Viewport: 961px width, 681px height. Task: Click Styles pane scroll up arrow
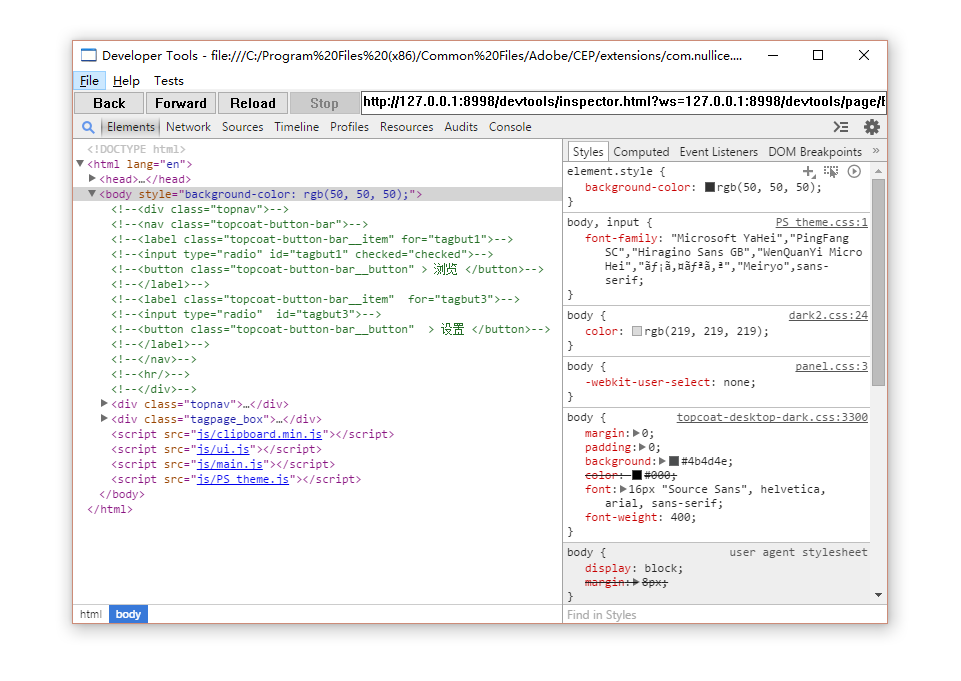[878, 171]
